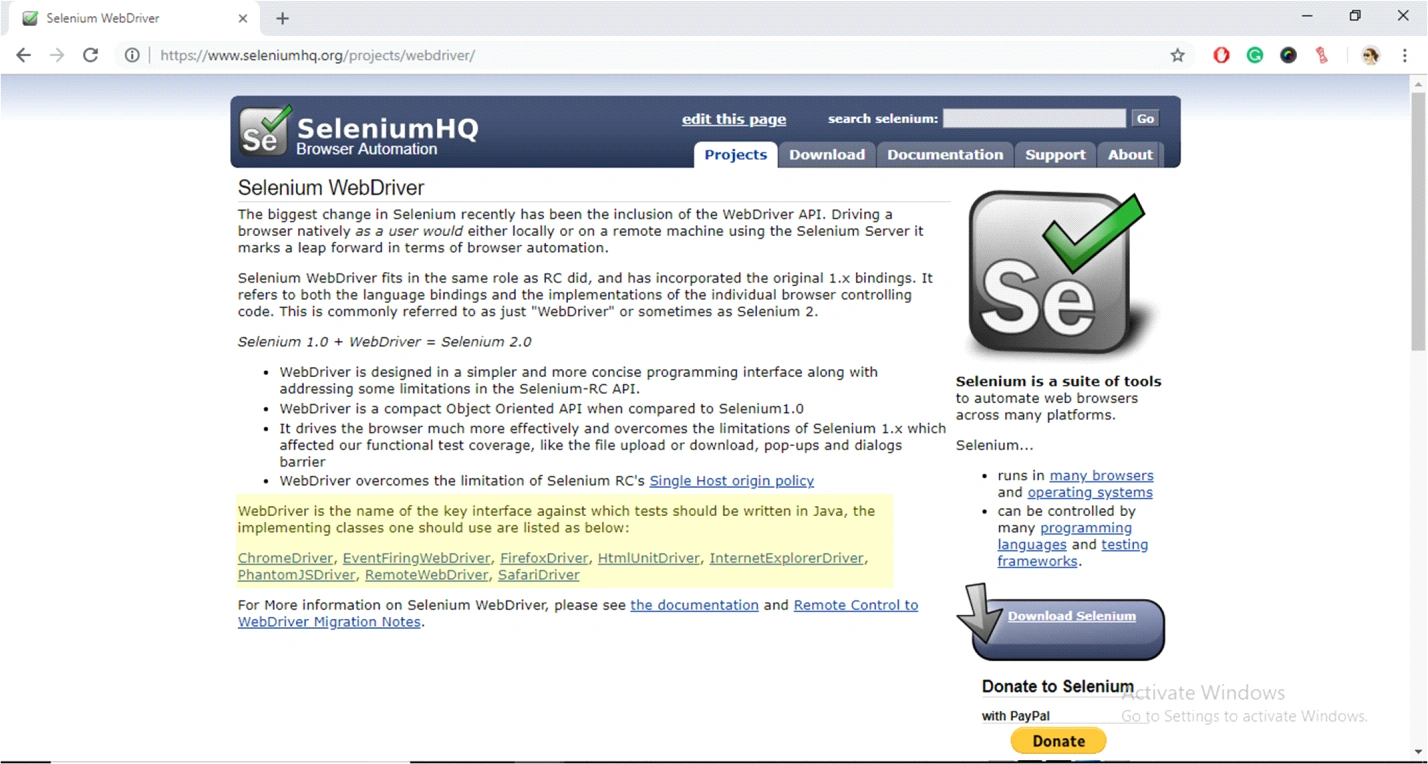The height and width of the screenshot is (764, 1428).
Task: Follow the ChromeDriver link
Action: click(285, 558)
